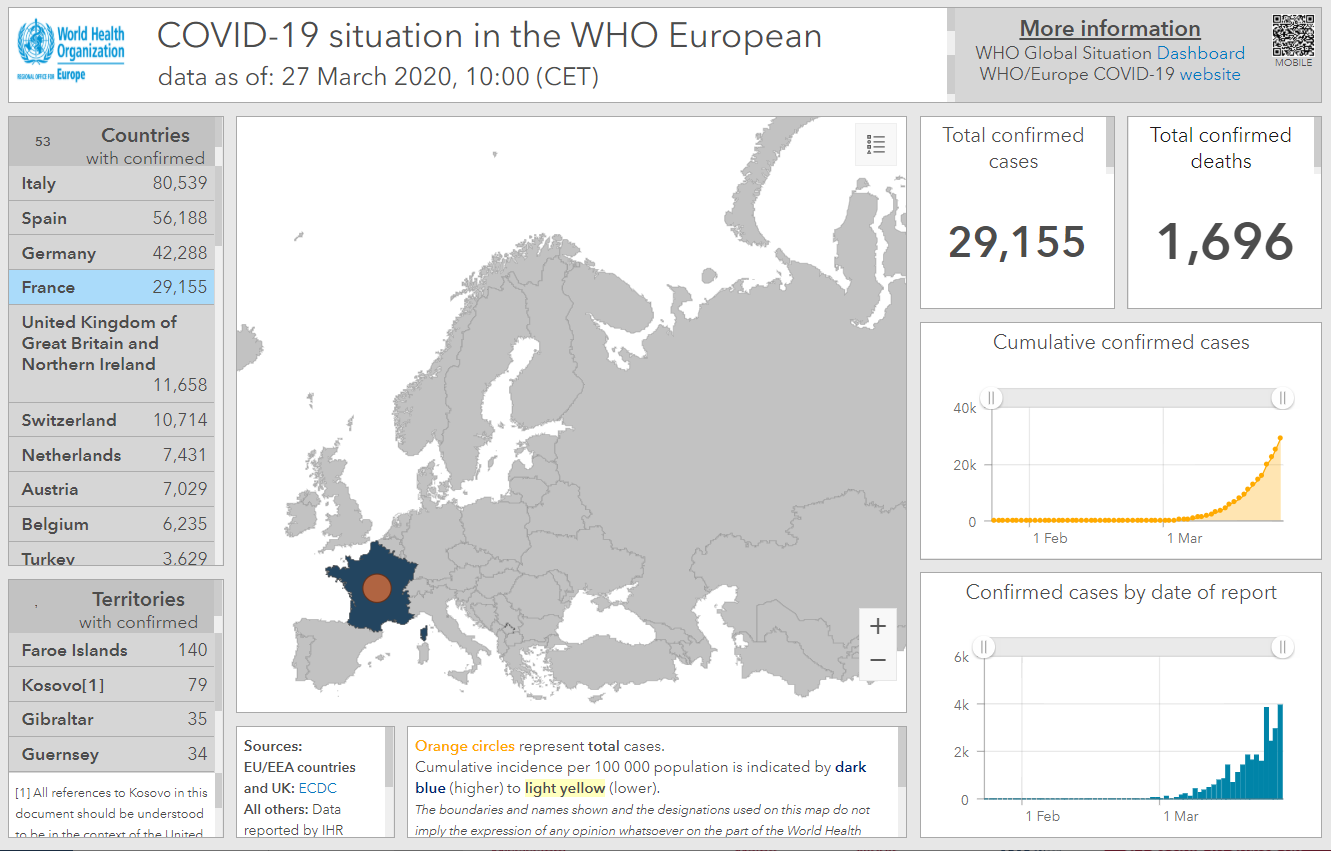The height and width of the screenshot is (851, 1331).
Task: Click right handle of cases by date slider
Action: pos(1282,648)
